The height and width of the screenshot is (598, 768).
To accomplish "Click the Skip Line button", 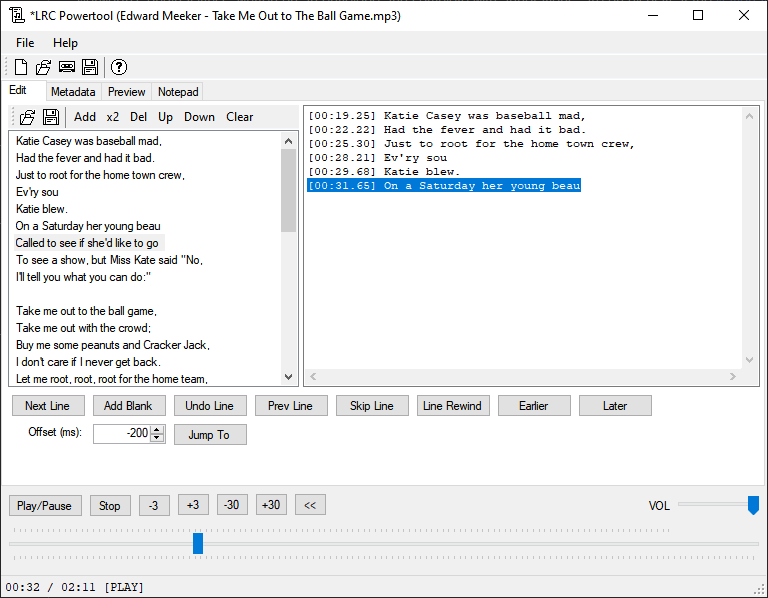I will 372,406.
